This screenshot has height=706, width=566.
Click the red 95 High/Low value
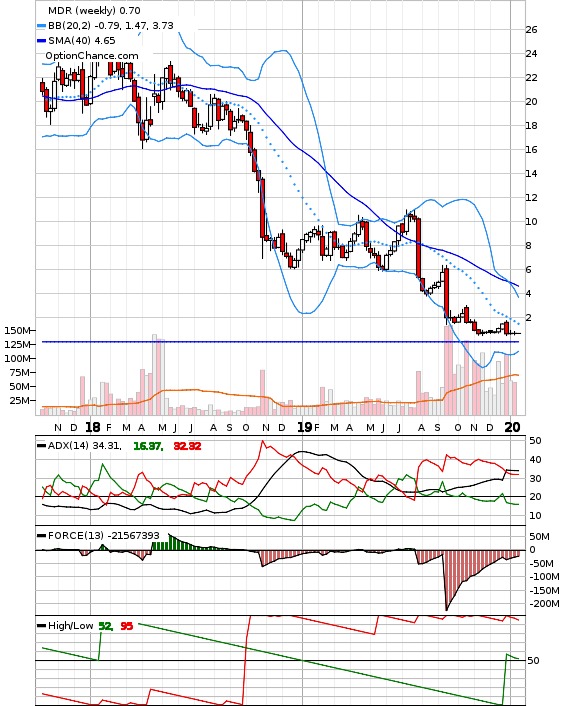point(127,626)
